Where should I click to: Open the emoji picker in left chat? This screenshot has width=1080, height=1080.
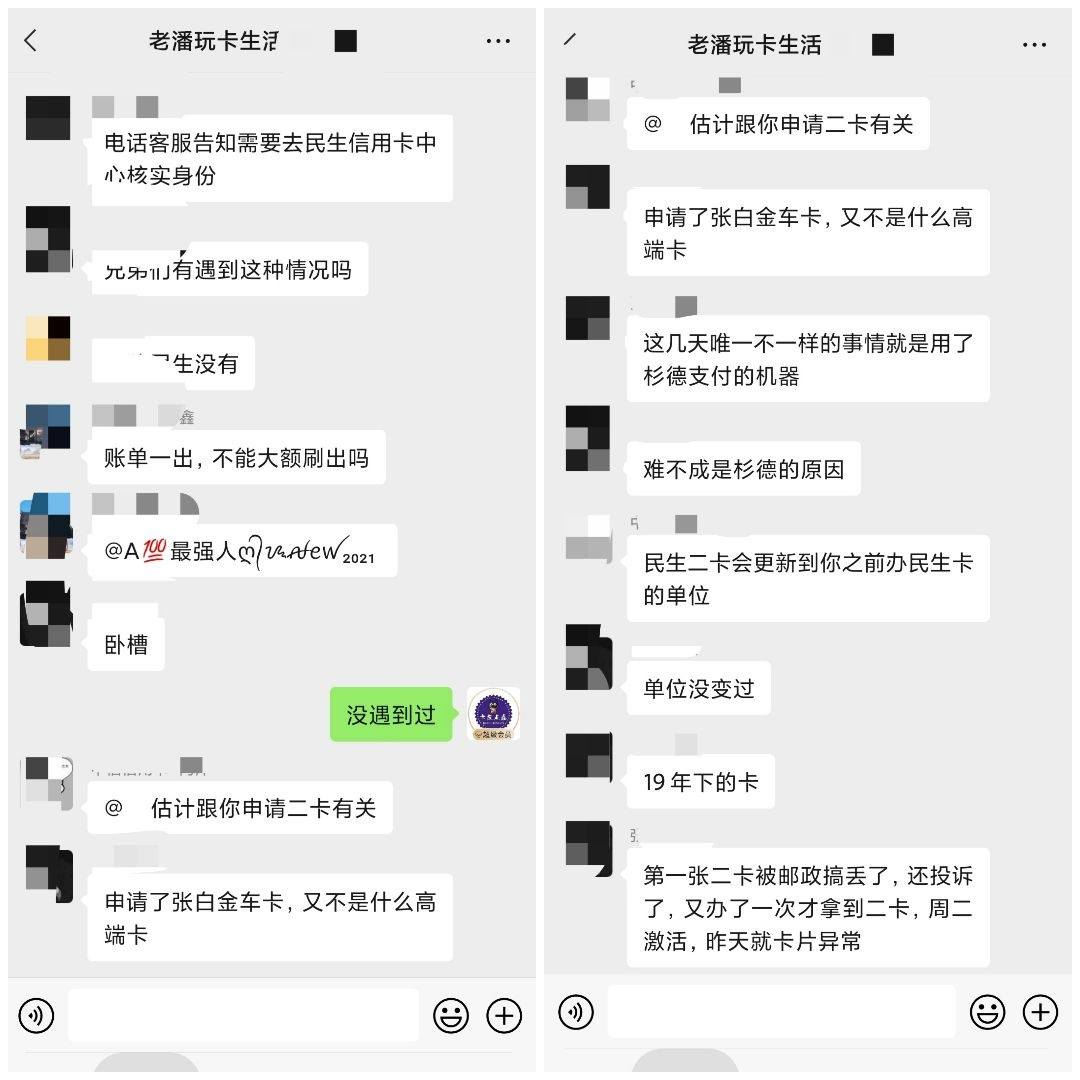click(x=451, y=1015)
